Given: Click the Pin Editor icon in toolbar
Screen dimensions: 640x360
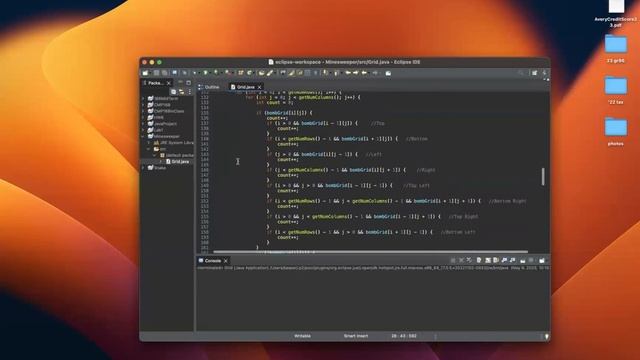Looking at the screenshot, I should click(388, 73).
